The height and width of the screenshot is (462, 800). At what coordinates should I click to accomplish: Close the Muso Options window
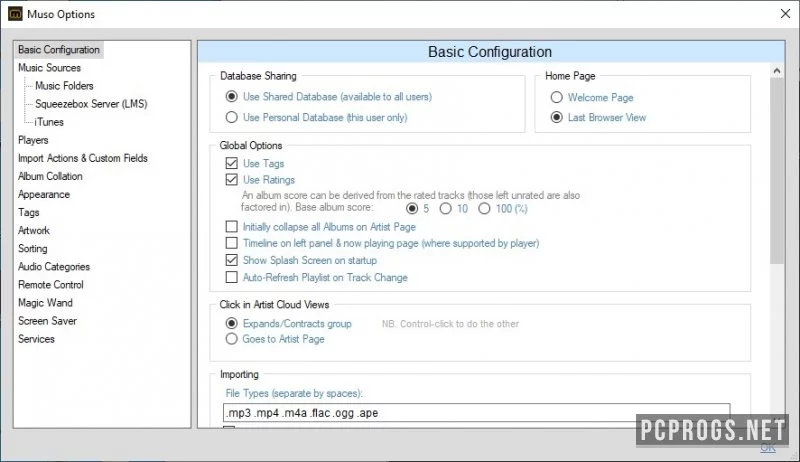(785, 14)
